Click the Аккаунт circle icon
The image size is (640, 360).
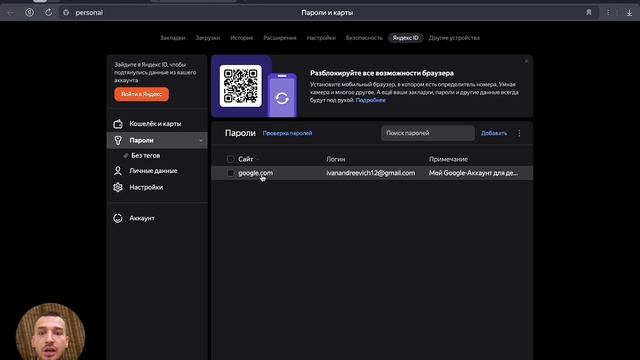pos(118,218)
